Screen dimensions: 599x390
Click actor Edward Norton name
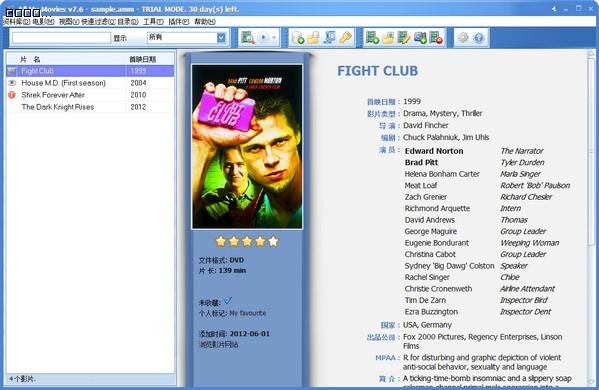point(434,151)
